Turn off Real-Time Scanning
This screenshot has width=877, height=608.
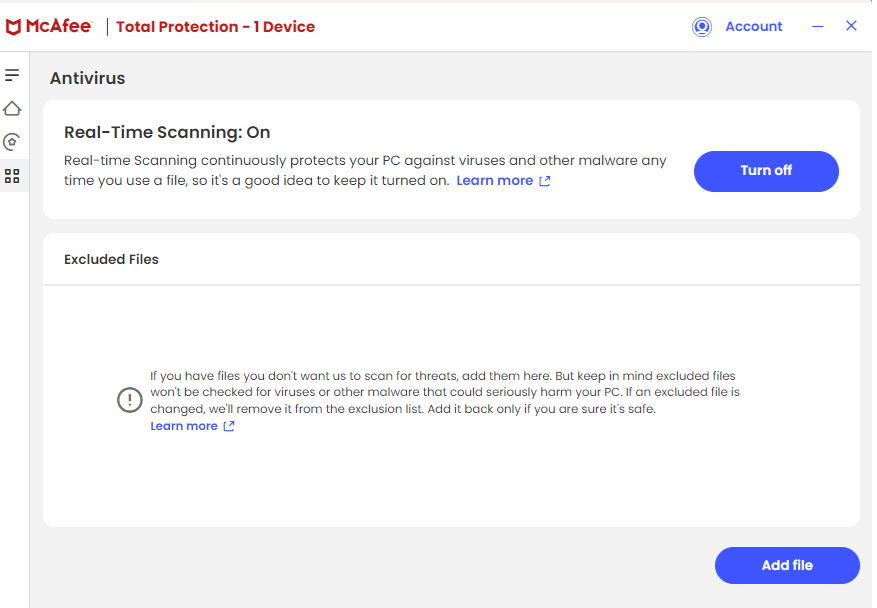point(766,171)
